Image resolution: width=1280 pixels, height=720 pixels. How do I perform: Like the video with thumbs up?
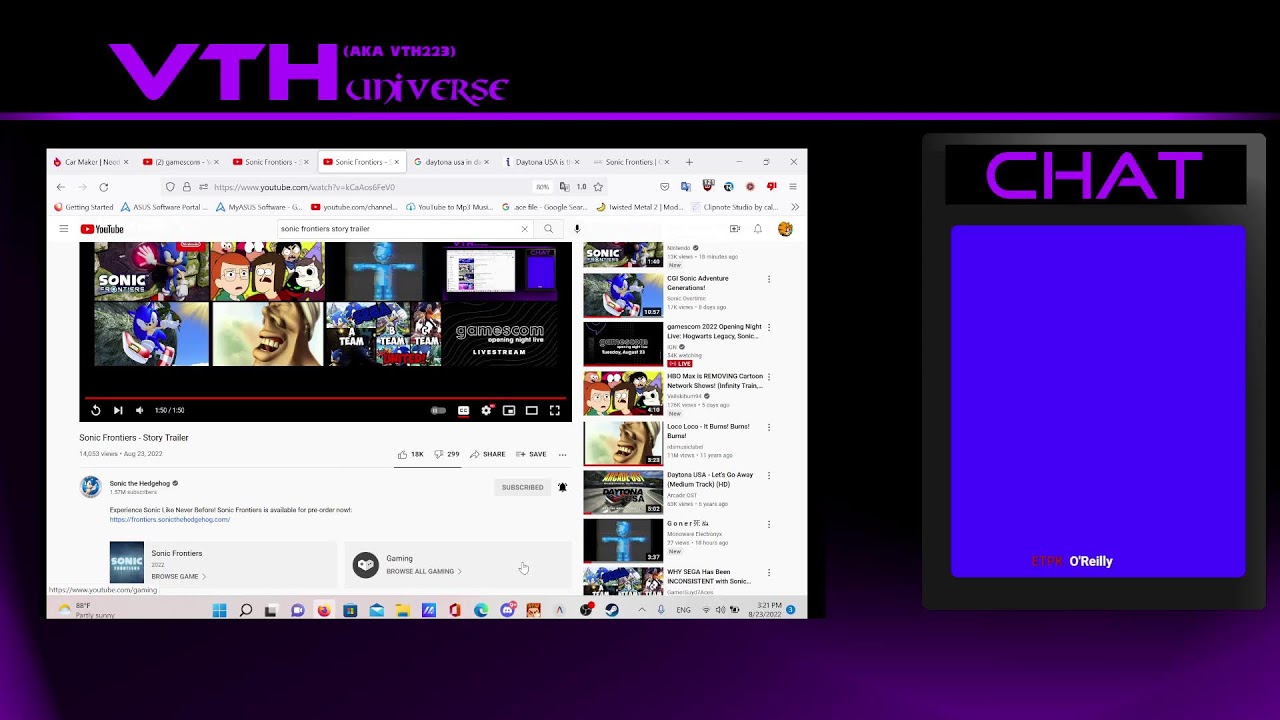[x=410, y=454]
